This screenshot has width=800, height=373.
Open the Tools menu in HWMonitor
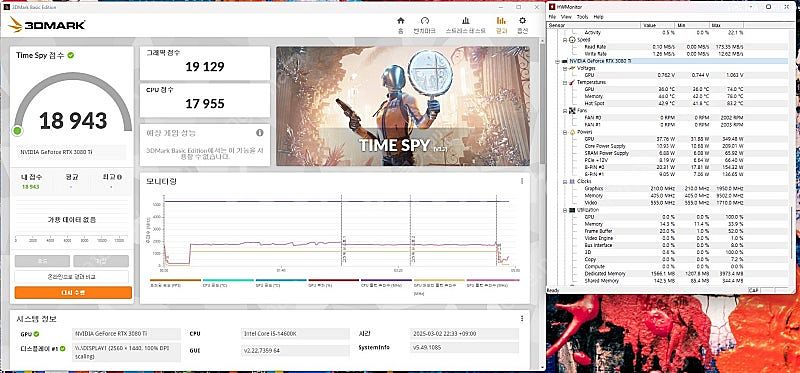[582, 17]
